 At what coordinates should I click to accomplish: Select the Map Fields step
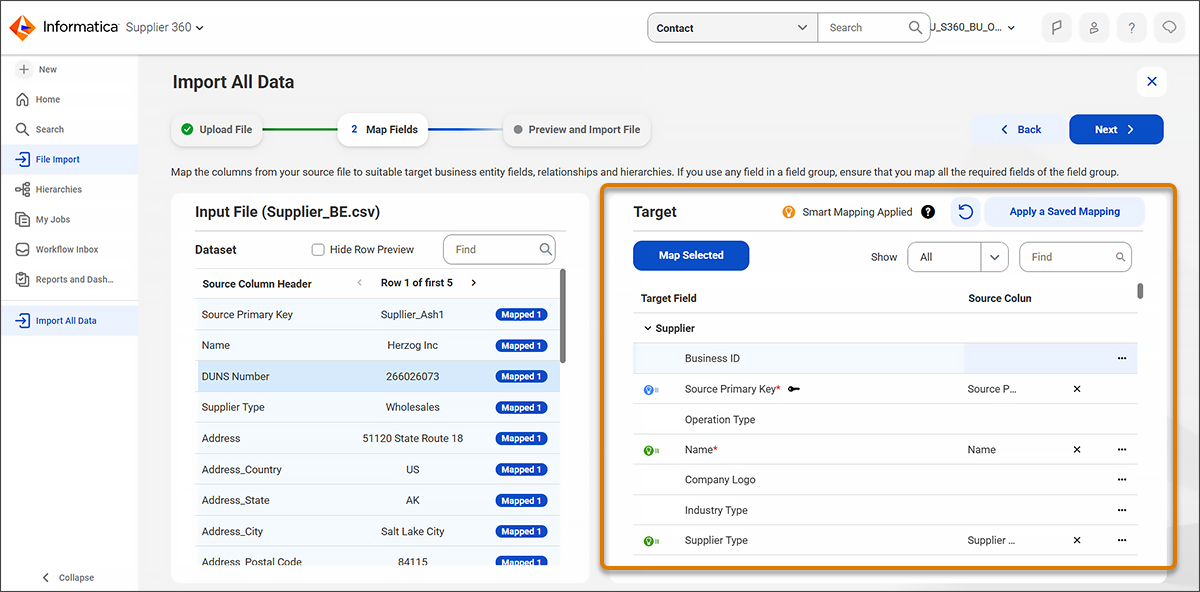click(384, 129)
